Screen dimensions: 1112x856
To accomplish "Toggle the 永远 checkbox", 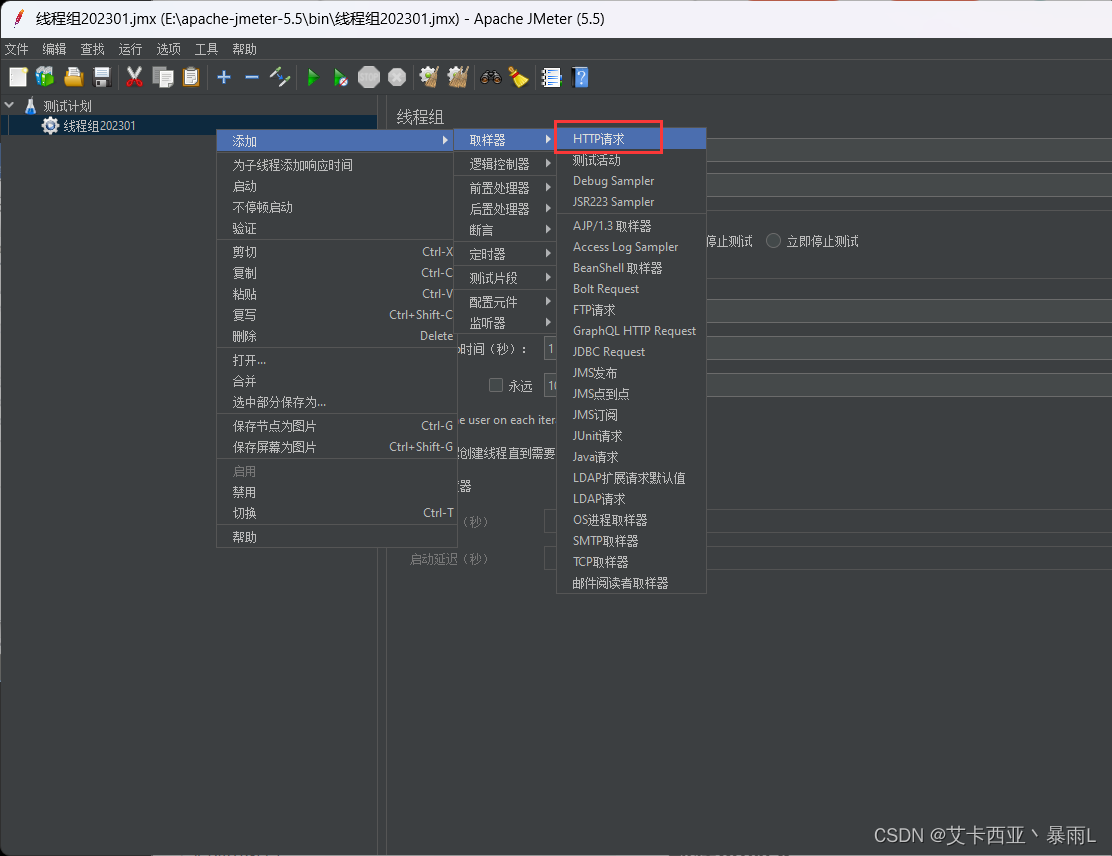I will [x=496, y=385].
